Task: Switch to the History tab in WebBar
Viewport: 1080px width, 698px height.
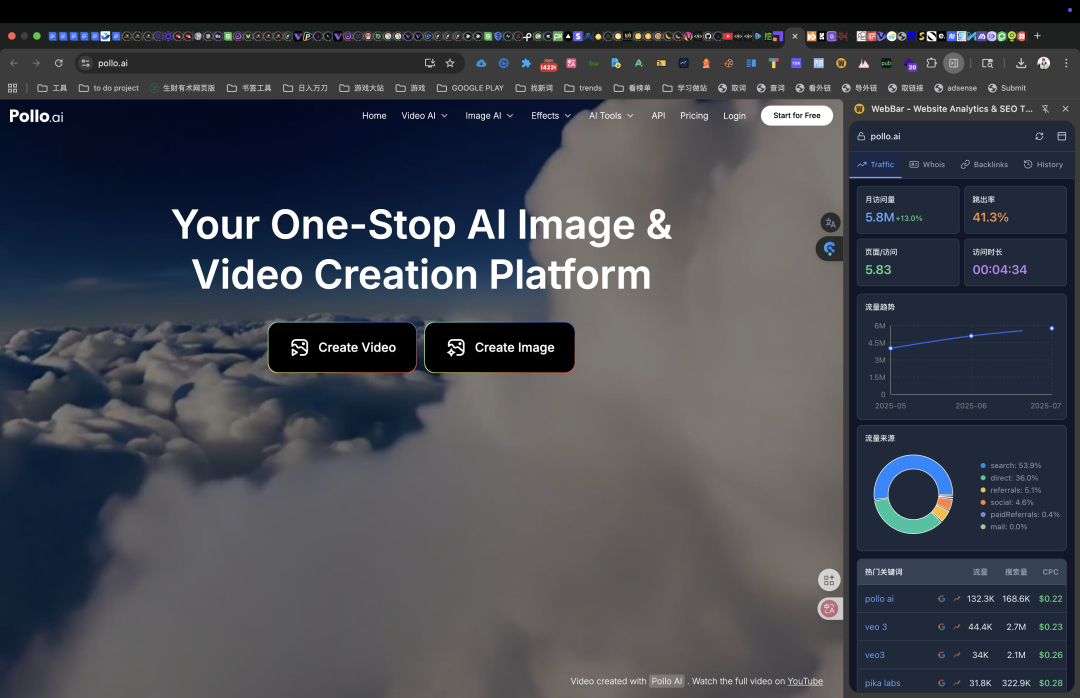Action: 1043,165
